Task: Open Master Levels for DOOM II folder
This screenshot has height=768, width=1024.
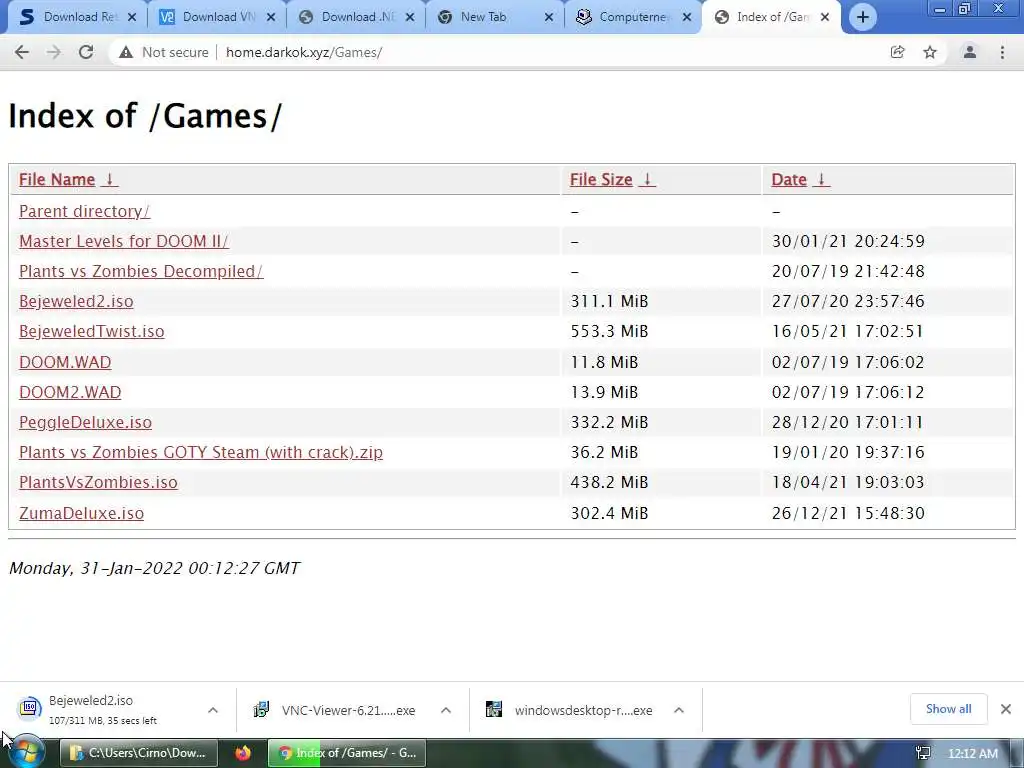Action: click(x=123, y=241)
